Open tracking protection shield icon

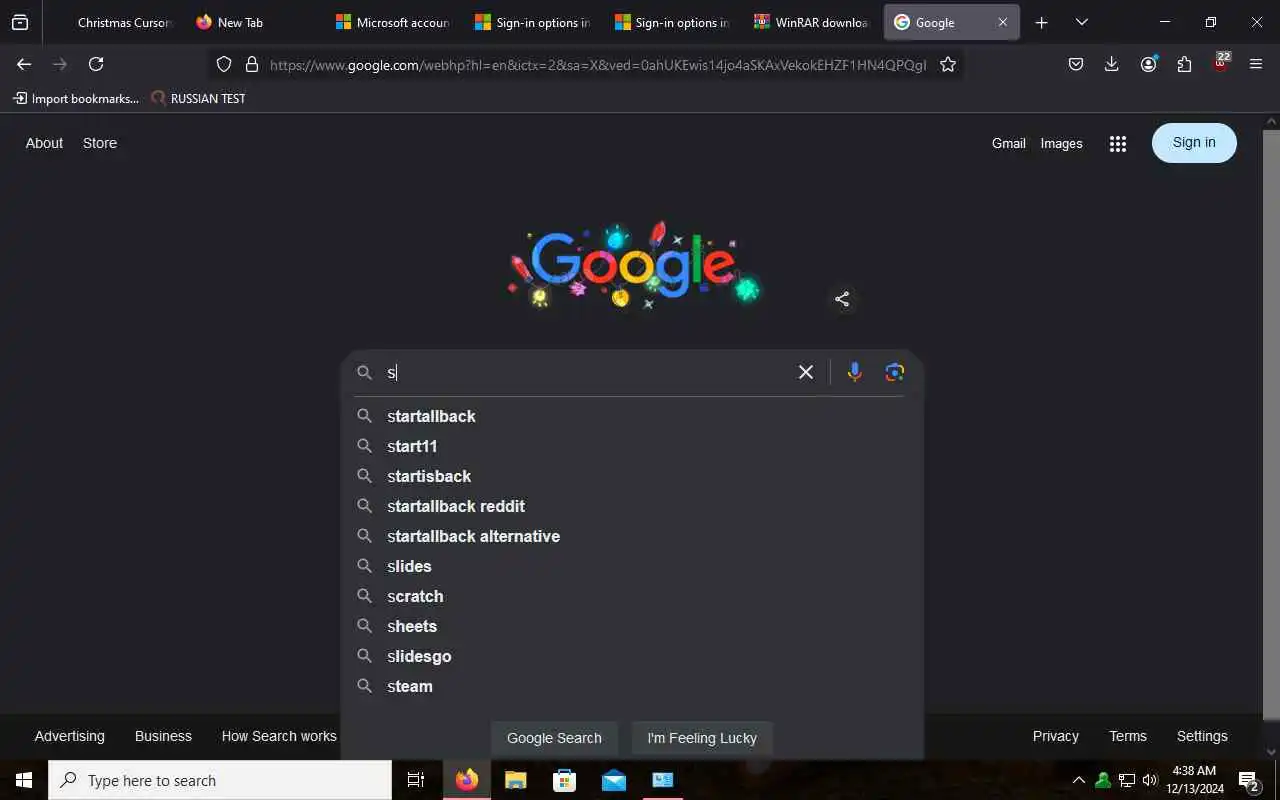(224, 64)
